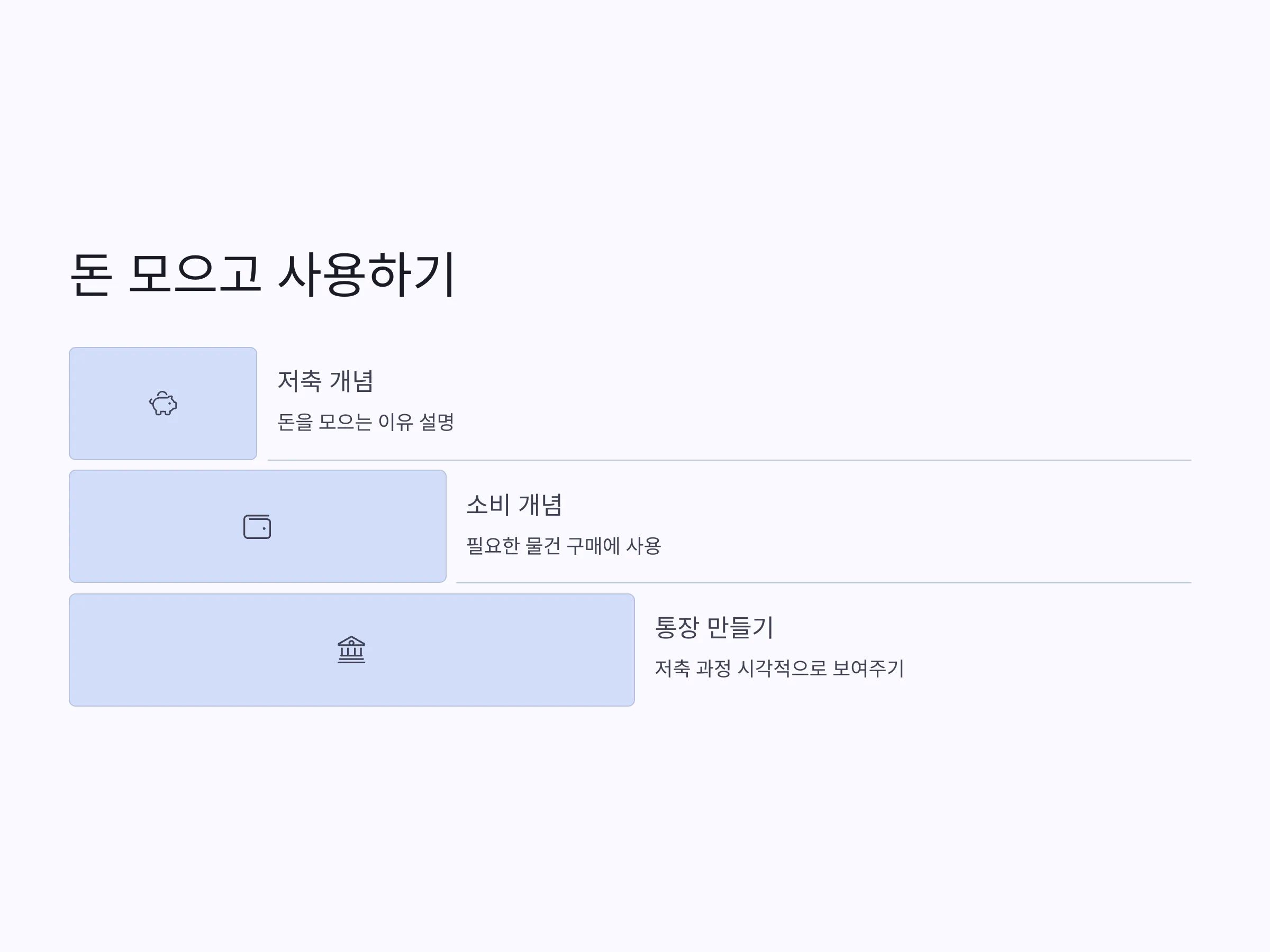Select the slide title 돈 모으고 사용하기
The width and height of the screenshot is (1270, 952).
coord(263,275)
